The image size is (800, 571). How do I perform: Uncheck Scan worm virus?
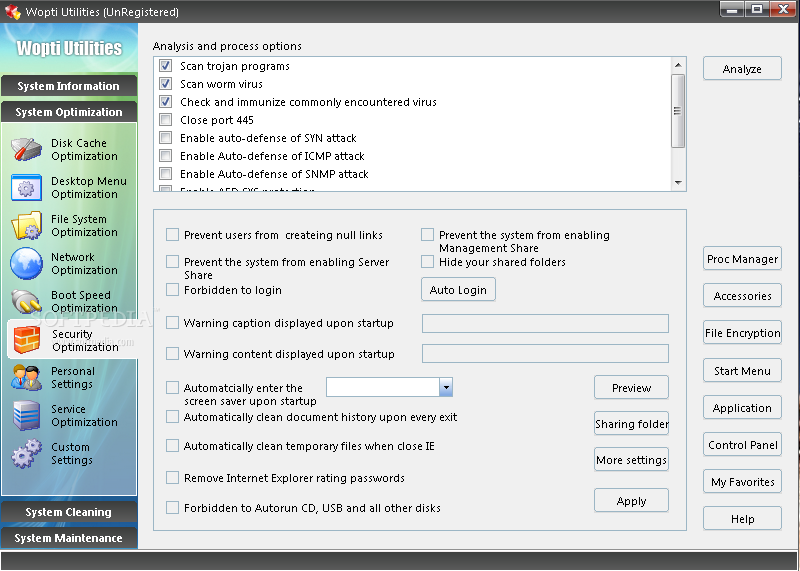(165, 84)
